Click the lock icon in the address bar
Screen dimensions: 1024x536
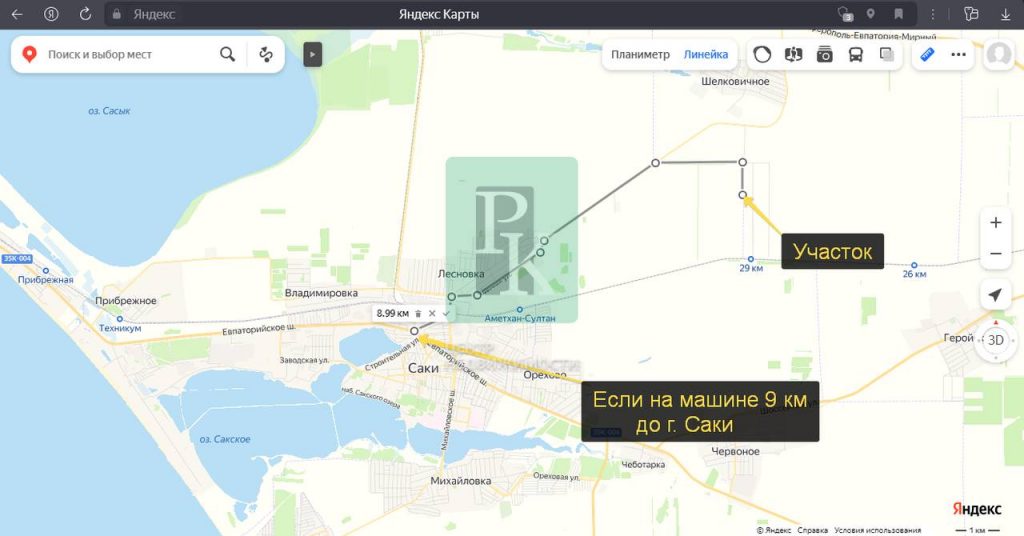pyautogui.click(x=117, y=14)
